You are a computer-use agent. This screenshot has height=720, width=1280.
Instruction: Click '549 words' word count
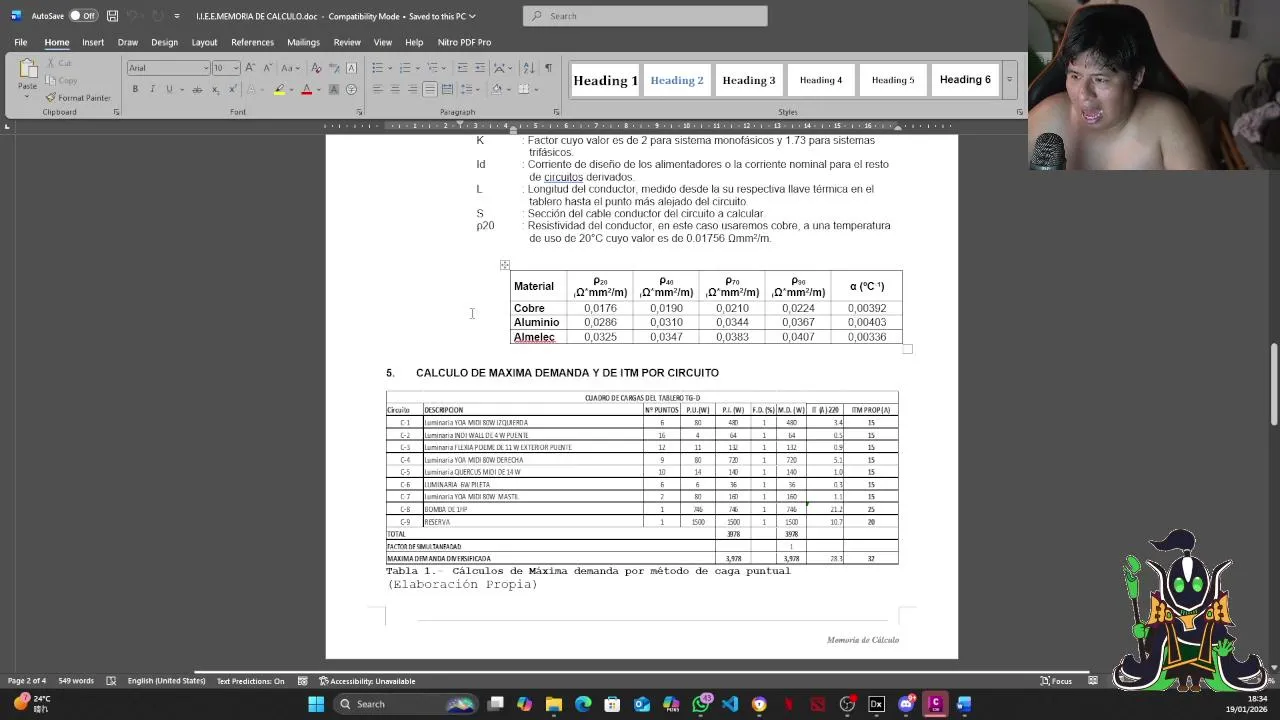tap(76, 681)
